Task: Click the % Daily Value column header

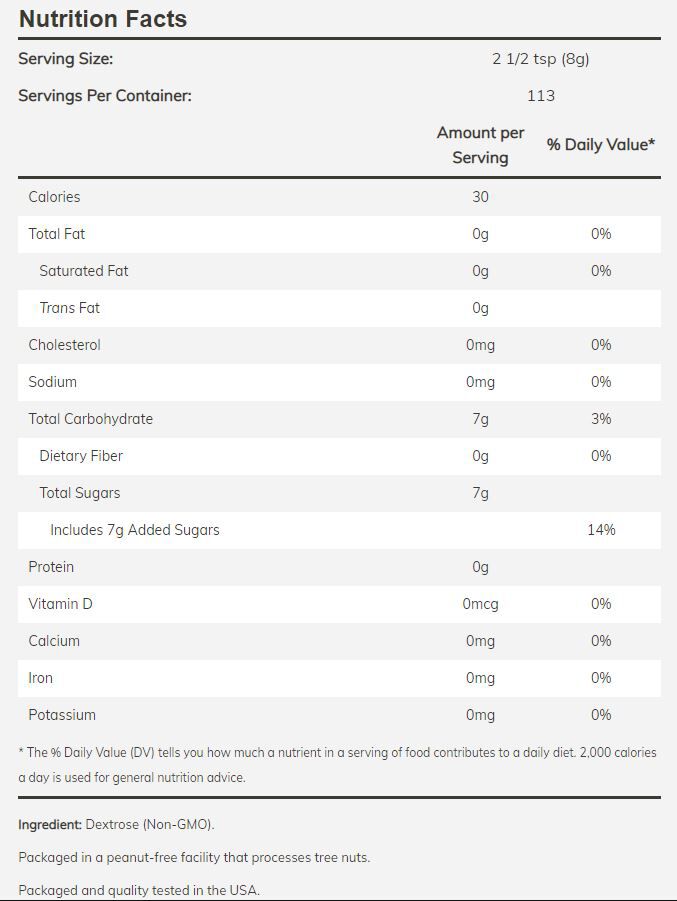Action: coord(600,145)
